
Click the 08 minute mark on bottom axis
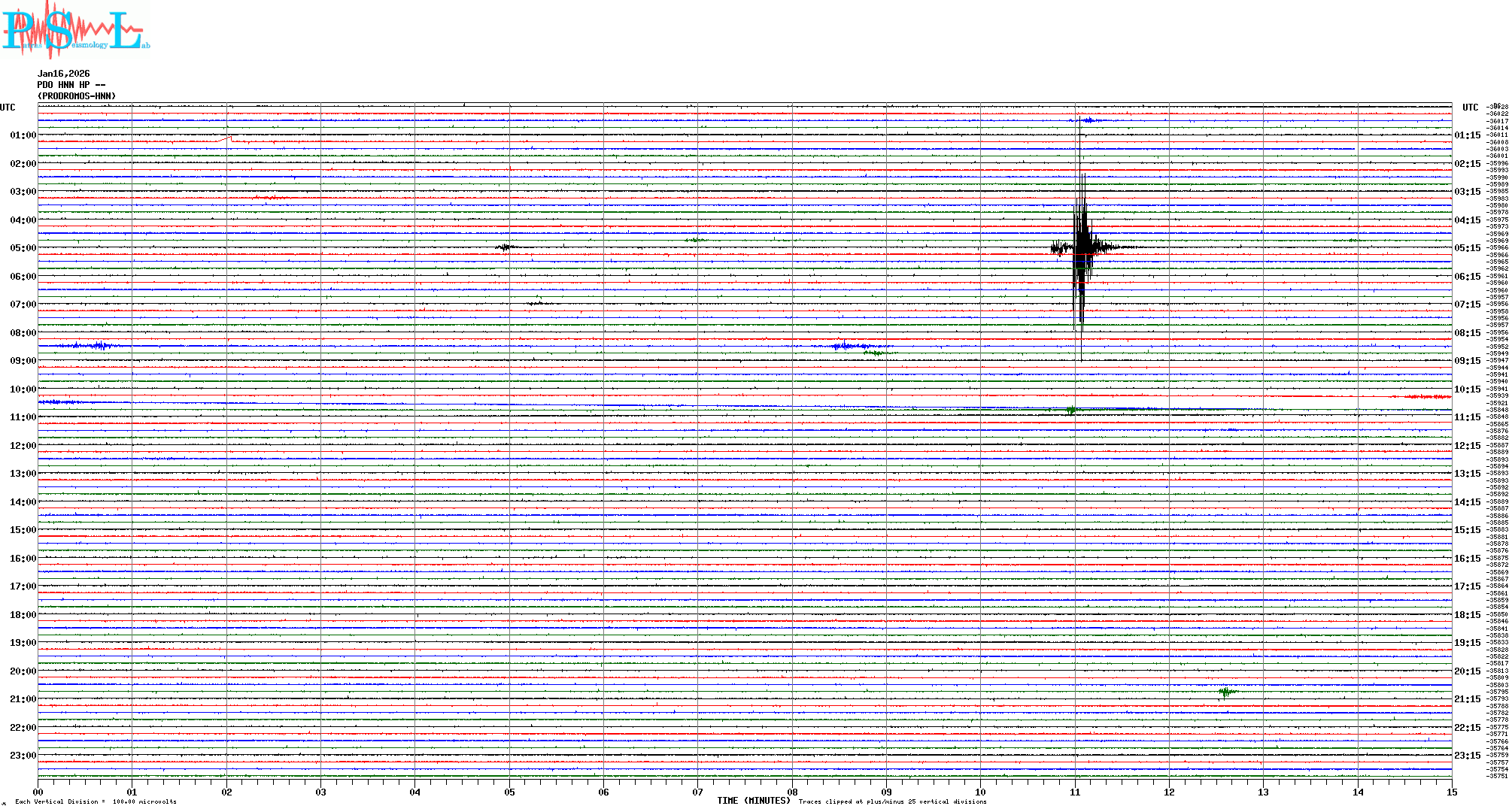pos(792,792)
